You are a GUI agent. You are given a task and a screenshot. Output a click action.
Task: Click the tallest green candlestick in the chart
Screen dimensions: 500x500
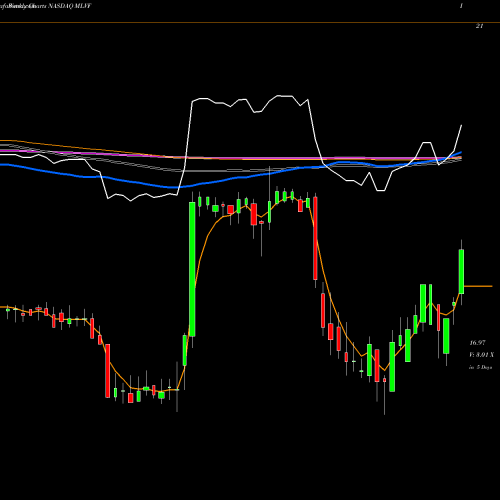(192, 269)
